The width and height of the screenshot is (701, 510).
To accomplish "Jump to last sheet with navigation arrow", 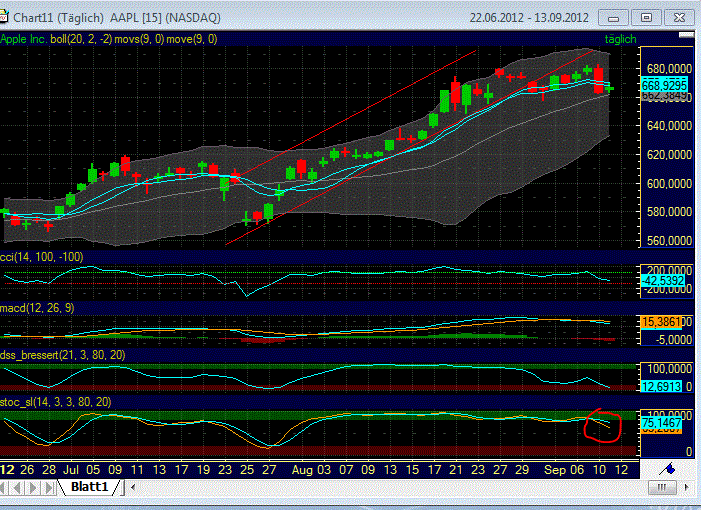I will tap(50, 487).
